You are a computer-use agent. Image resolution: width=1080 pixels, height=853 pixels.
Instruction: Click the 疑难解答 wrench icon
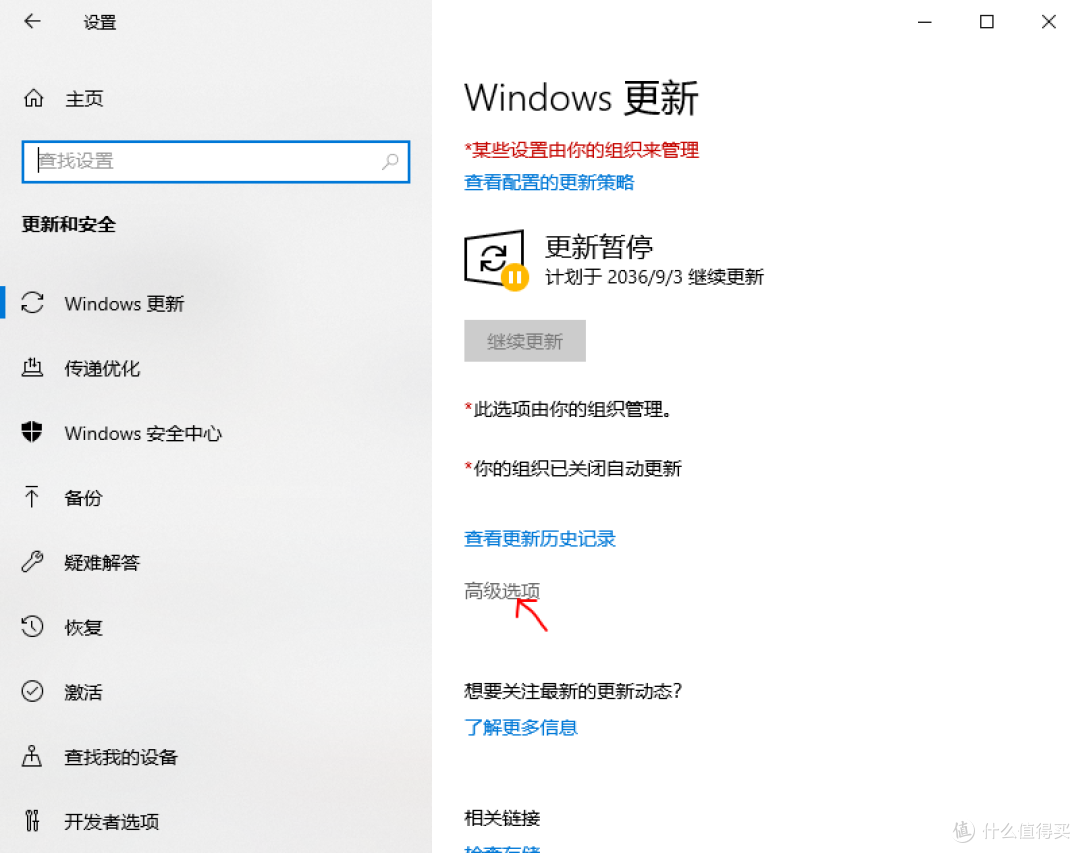click(x=32, y=562)
